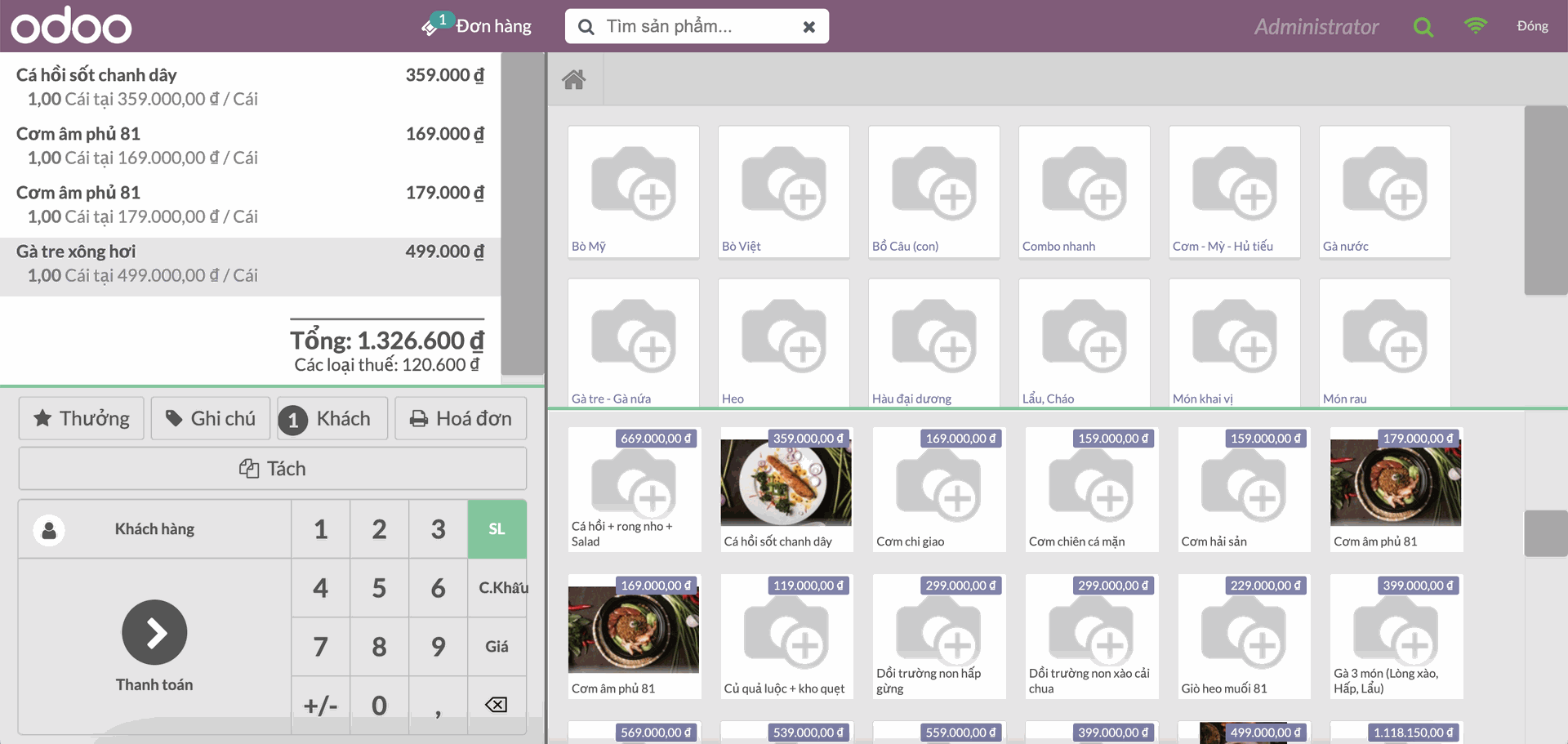Go to the home category icon
Image resolution: width=1568 pixels, height=744 pixels.
[574, 79]
